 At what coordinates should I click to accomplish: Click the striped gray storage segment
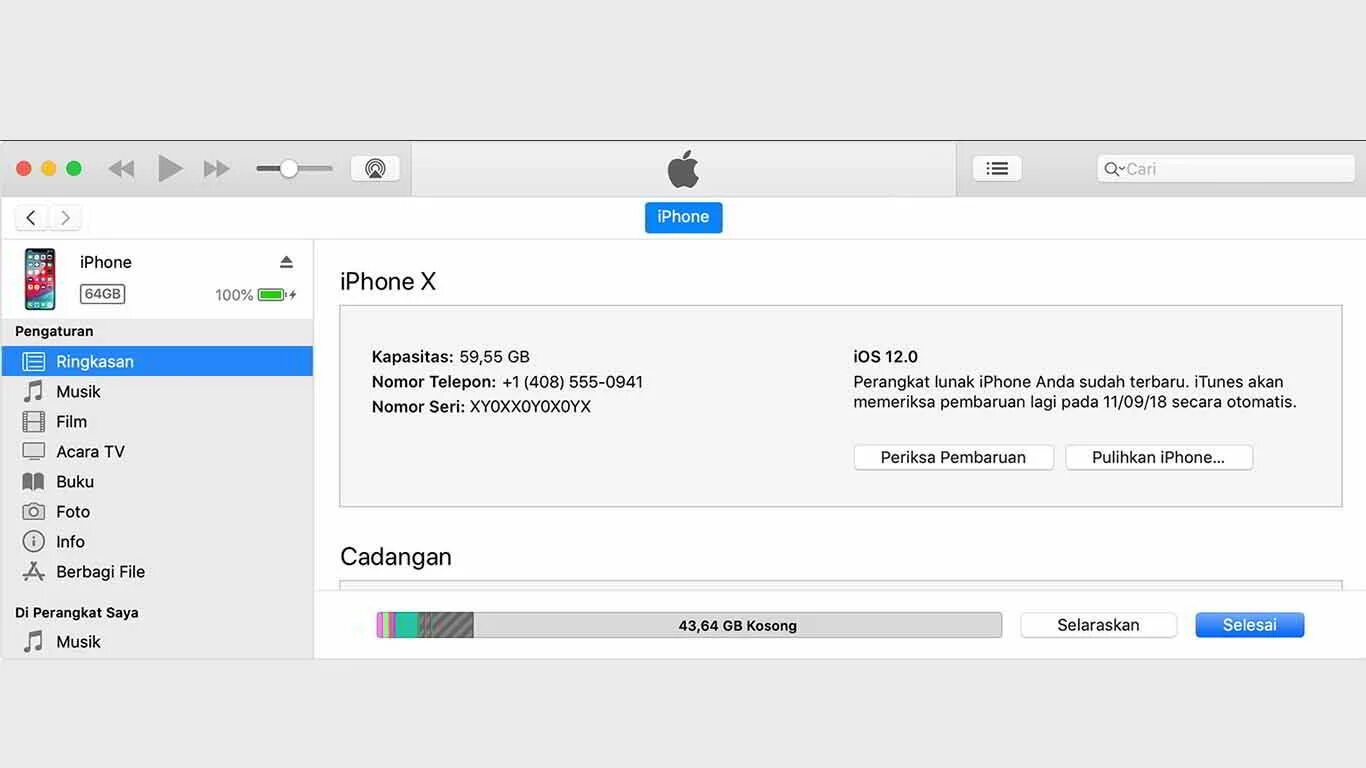446,625
